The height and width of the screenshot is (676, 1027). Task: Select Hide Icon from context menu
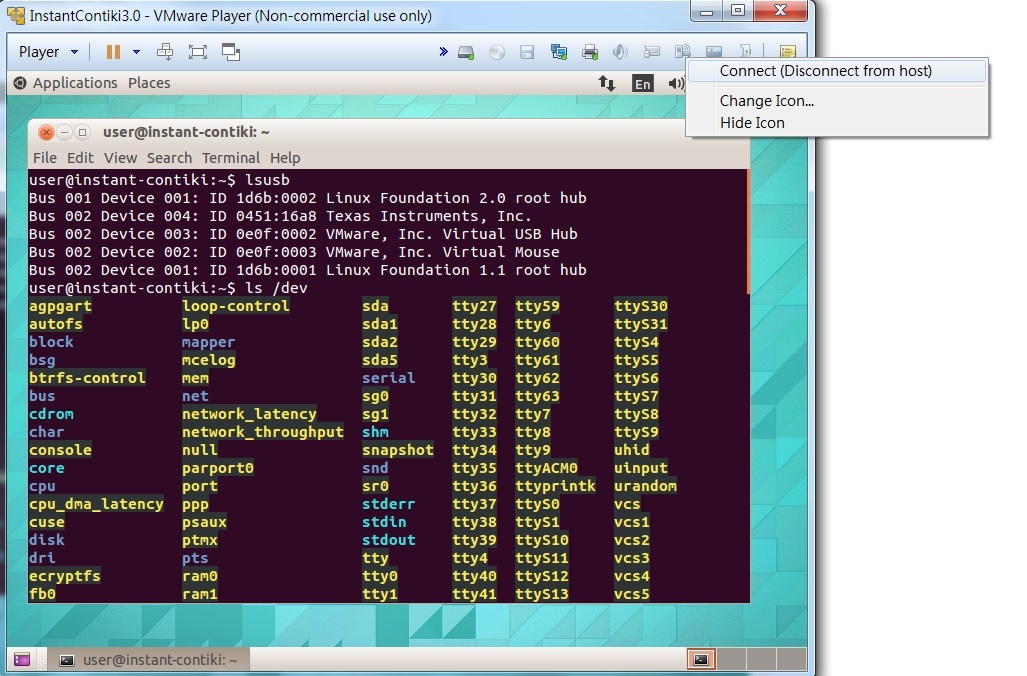752,122
